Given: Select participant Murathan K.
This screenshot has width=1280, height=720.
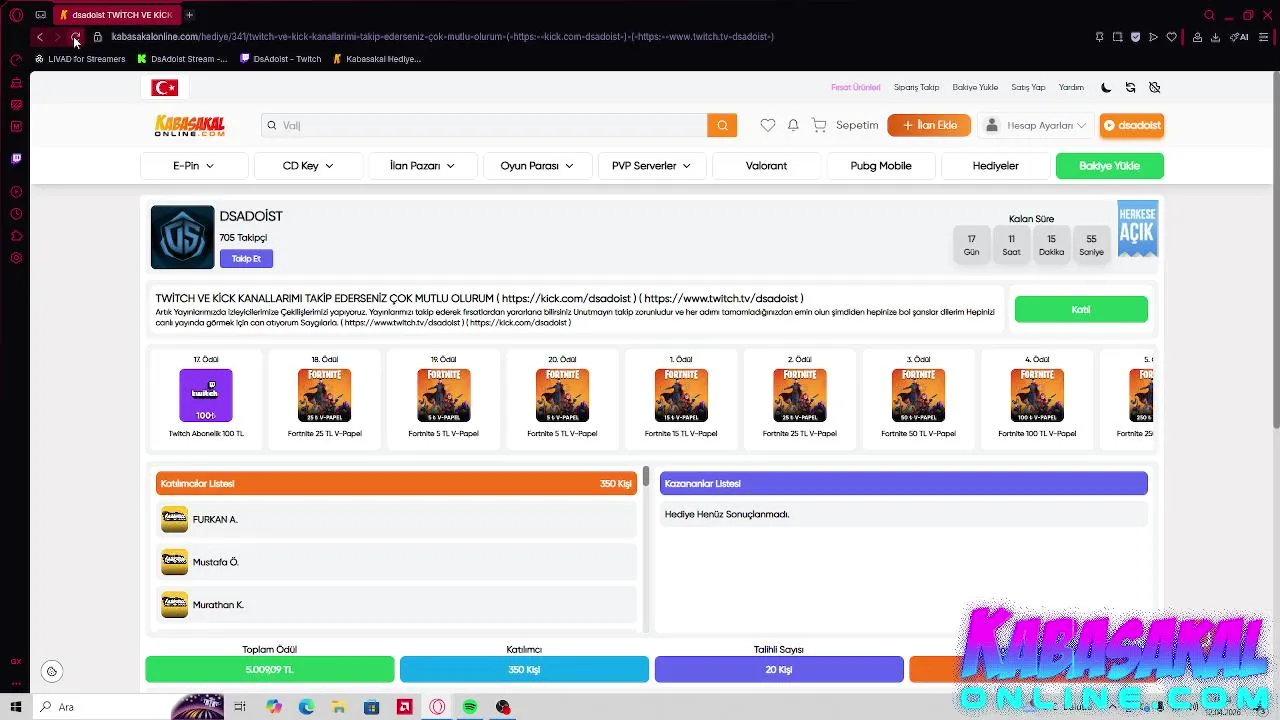Looking at the screenshot, I should (397, 605).
